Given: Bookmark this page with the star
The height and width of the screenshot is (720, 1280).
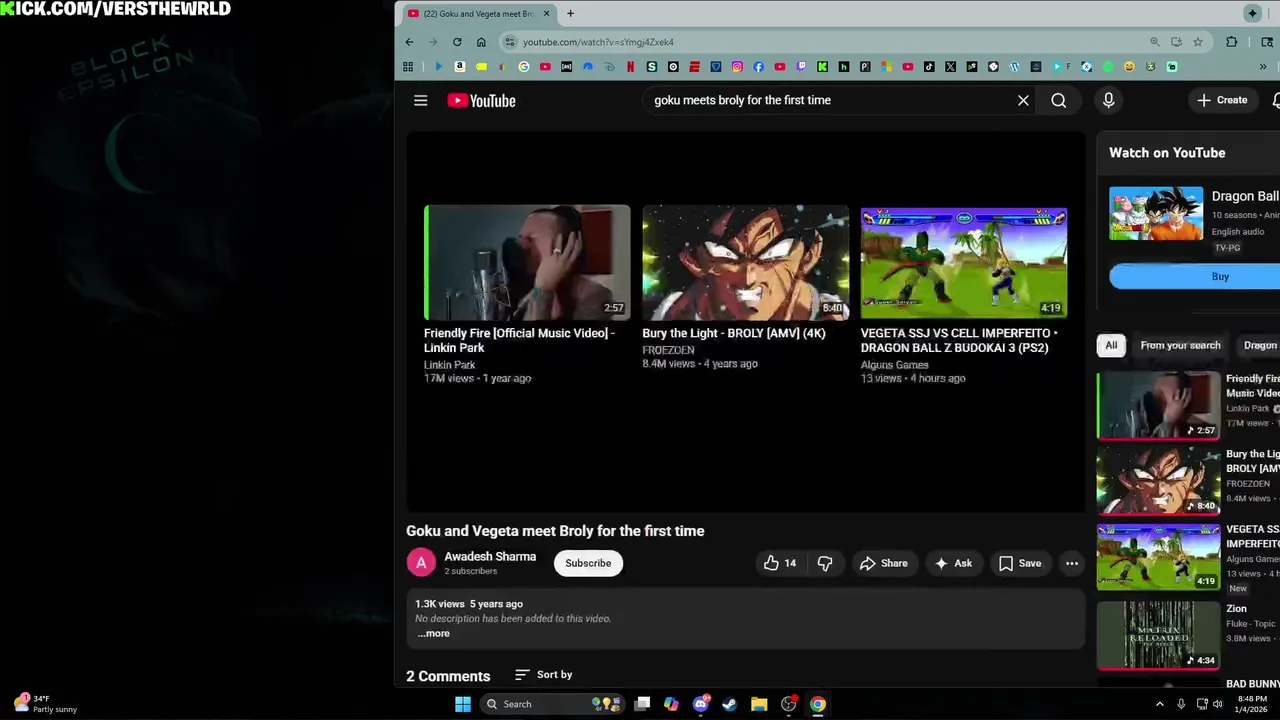Looking at the screenshot, I should click(1197, 42).
